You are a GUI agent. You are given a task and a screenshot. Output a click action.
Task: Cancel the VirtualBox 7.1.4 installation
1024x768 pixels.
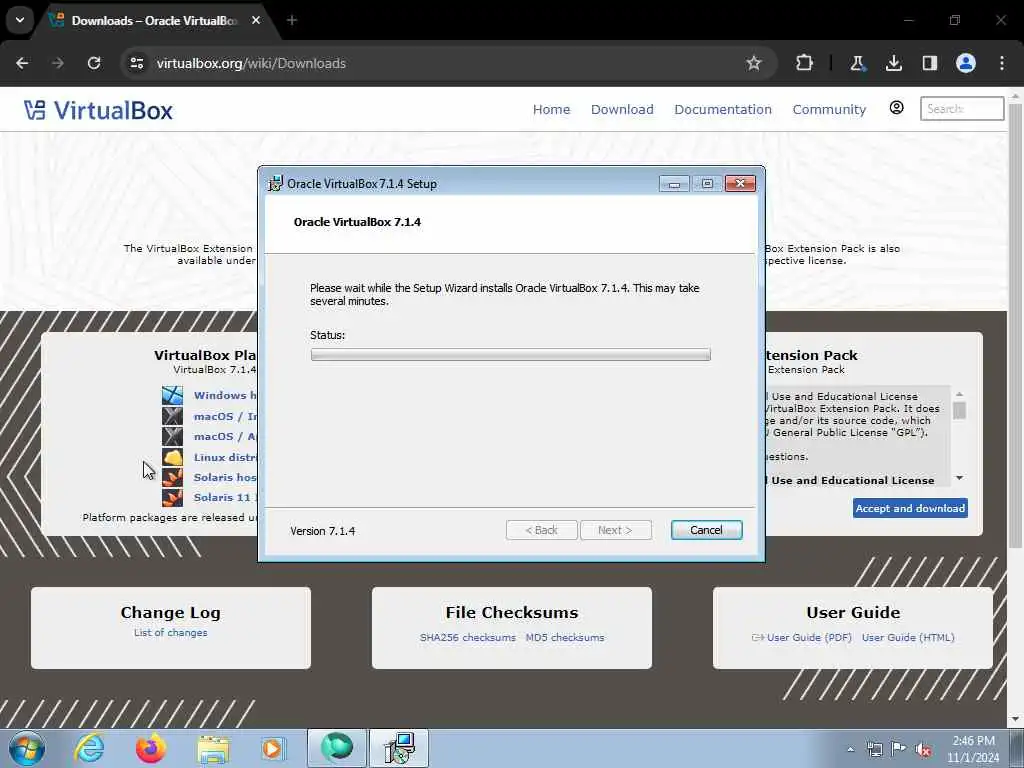[706, 530]
